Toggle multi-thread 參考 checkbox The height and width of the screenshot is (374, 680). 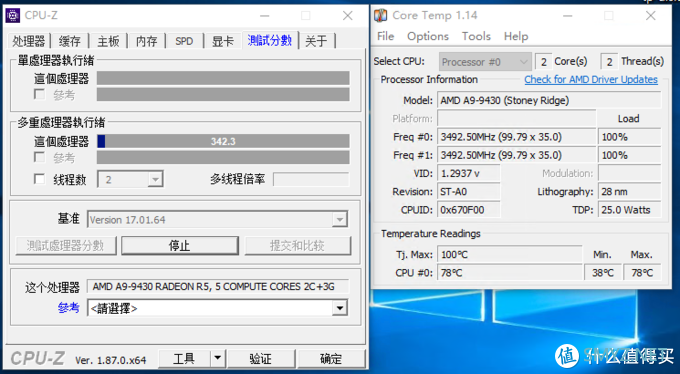(x=39, y=157)
